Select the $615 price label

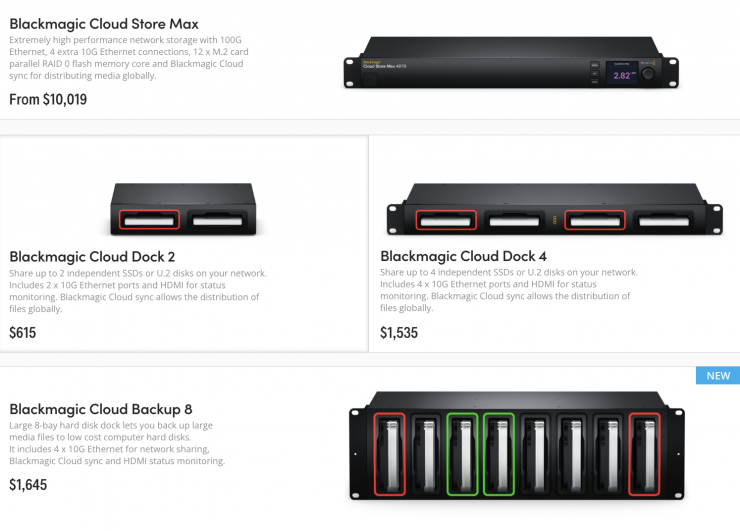[23, 332]
